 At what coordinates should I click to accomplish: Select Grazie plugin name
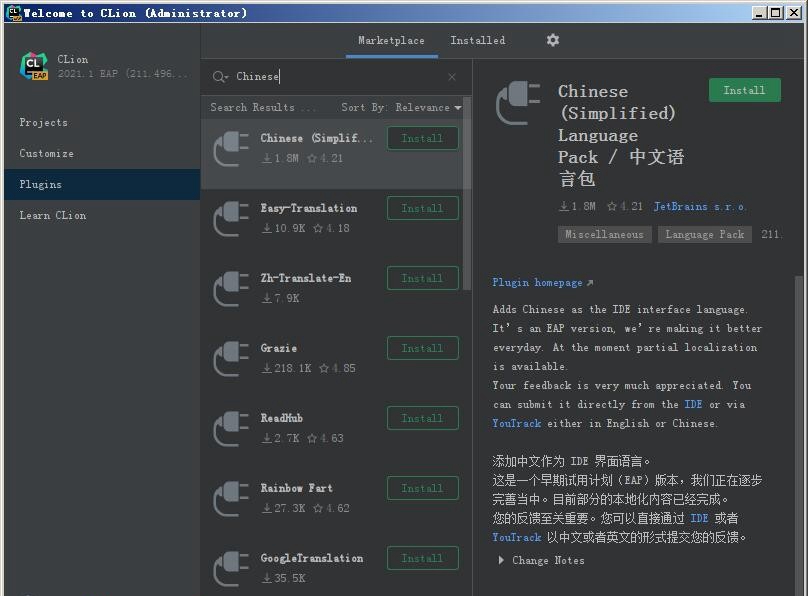tap(279, 348)
